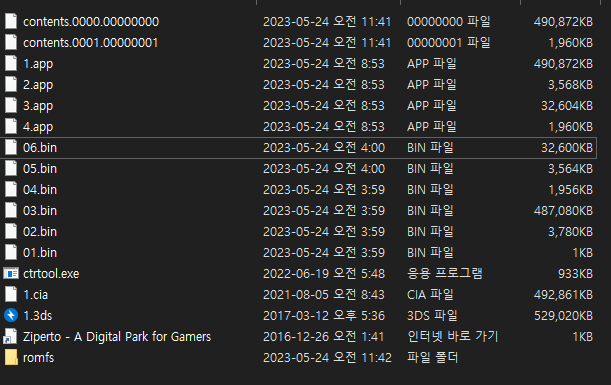Click date 2017-03-12 오후 5:36

[324, 316]
